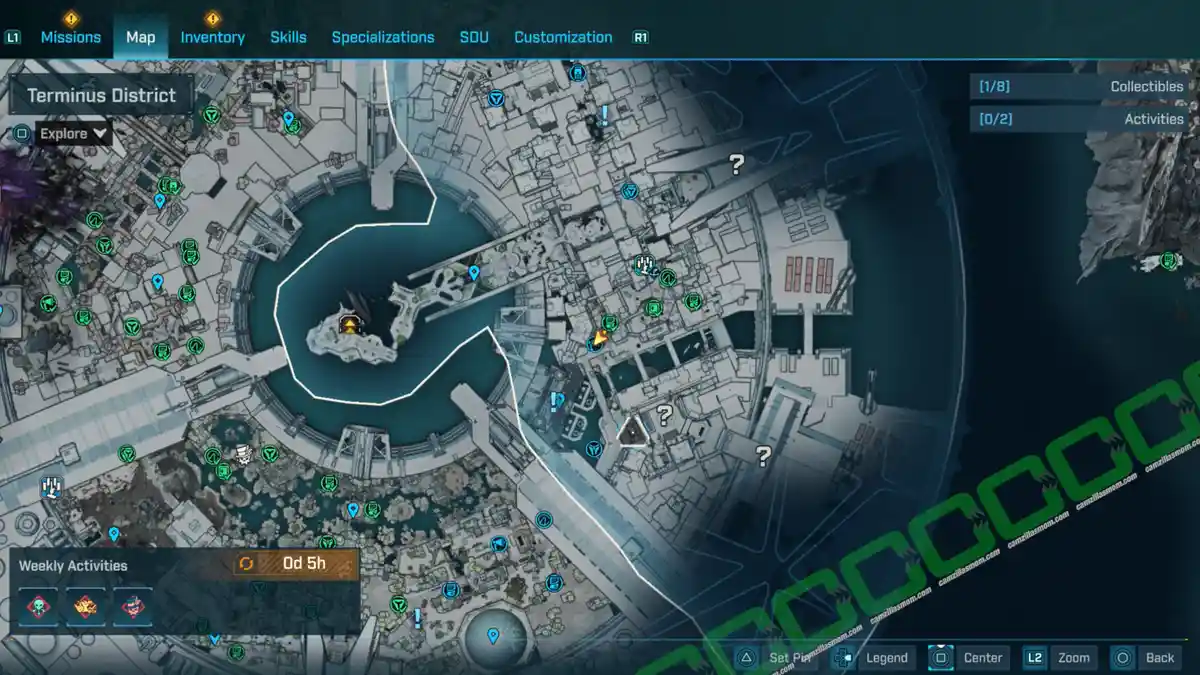Click the white-outlined triangular map marker

[x=632, y=432]
